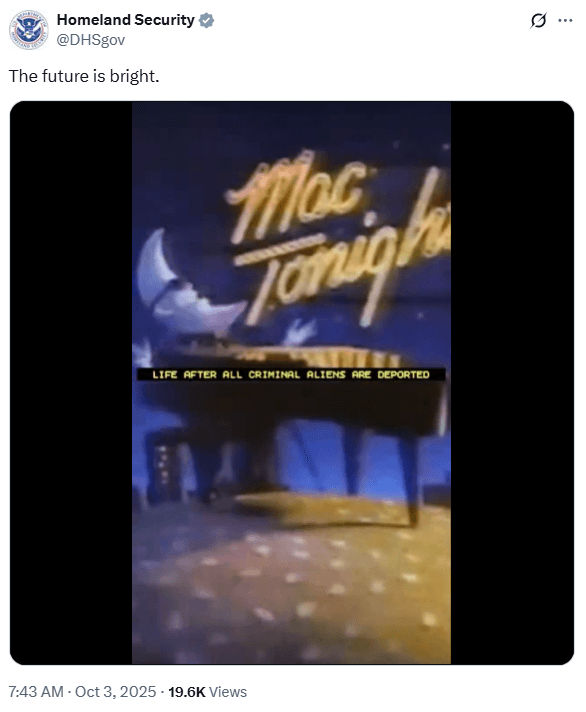Screen dimensions: 586x712
Task: Open the Homeland Security display name
Action: click(125, 20)
